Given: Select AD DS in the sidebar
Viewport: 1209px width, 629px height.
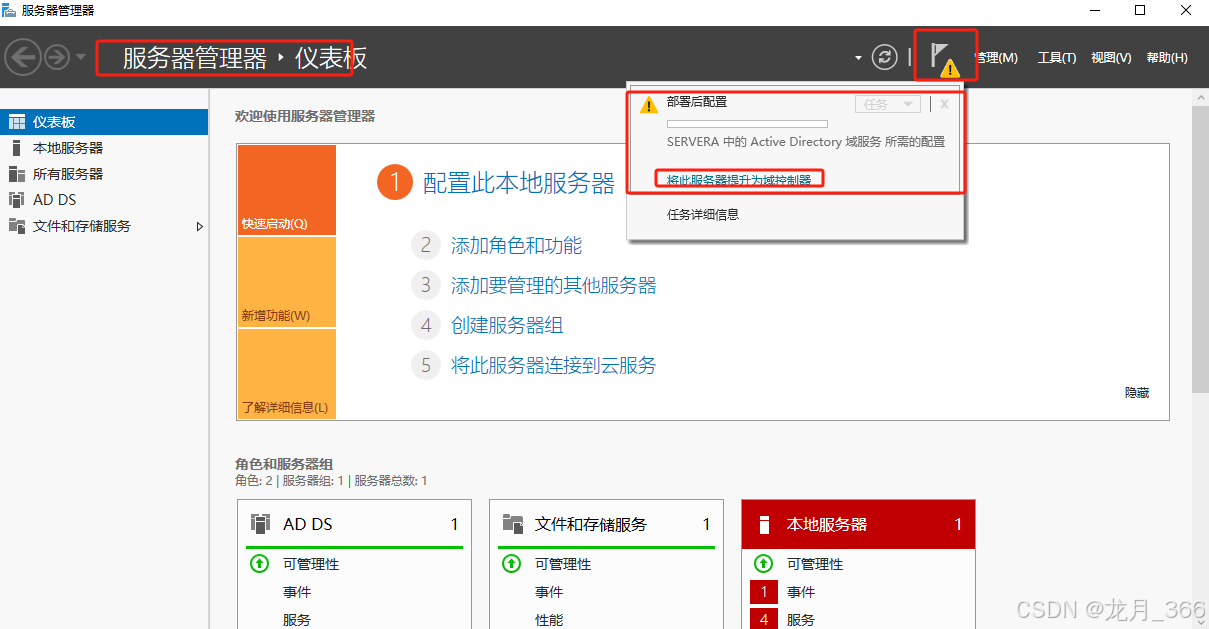Looking at the screenshot, I should (x=104, y=200).
